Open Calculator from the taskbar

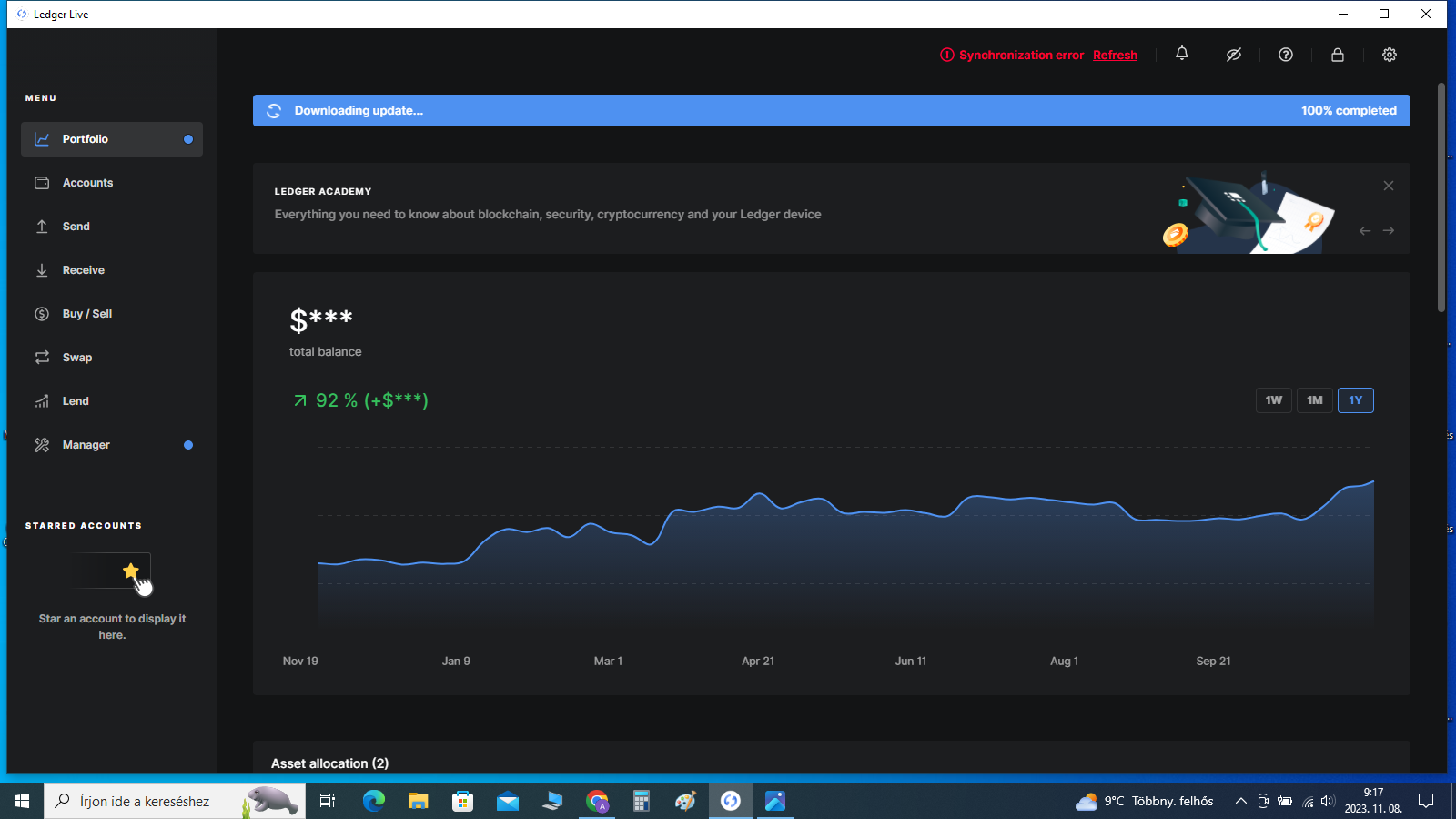(642, 801)
